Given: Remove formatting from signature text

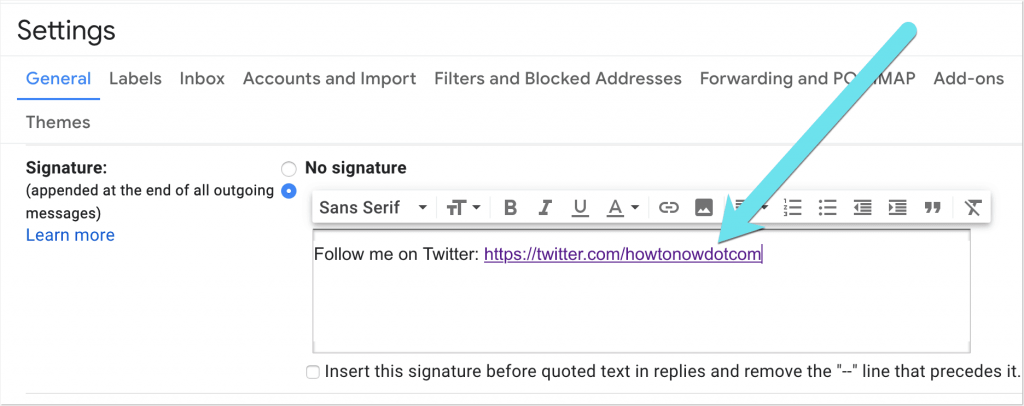Looking at the screenshot, I should (973, 208).
